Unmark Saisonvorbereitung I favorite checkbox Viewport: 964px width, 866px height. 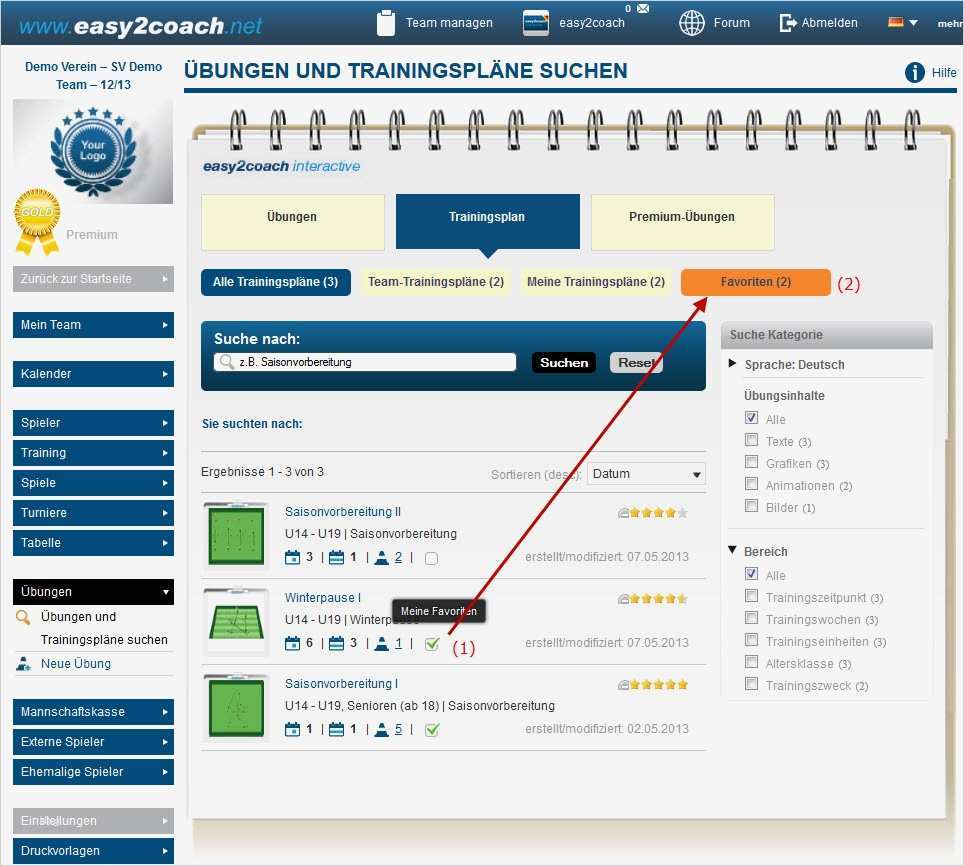pos(432,730)
